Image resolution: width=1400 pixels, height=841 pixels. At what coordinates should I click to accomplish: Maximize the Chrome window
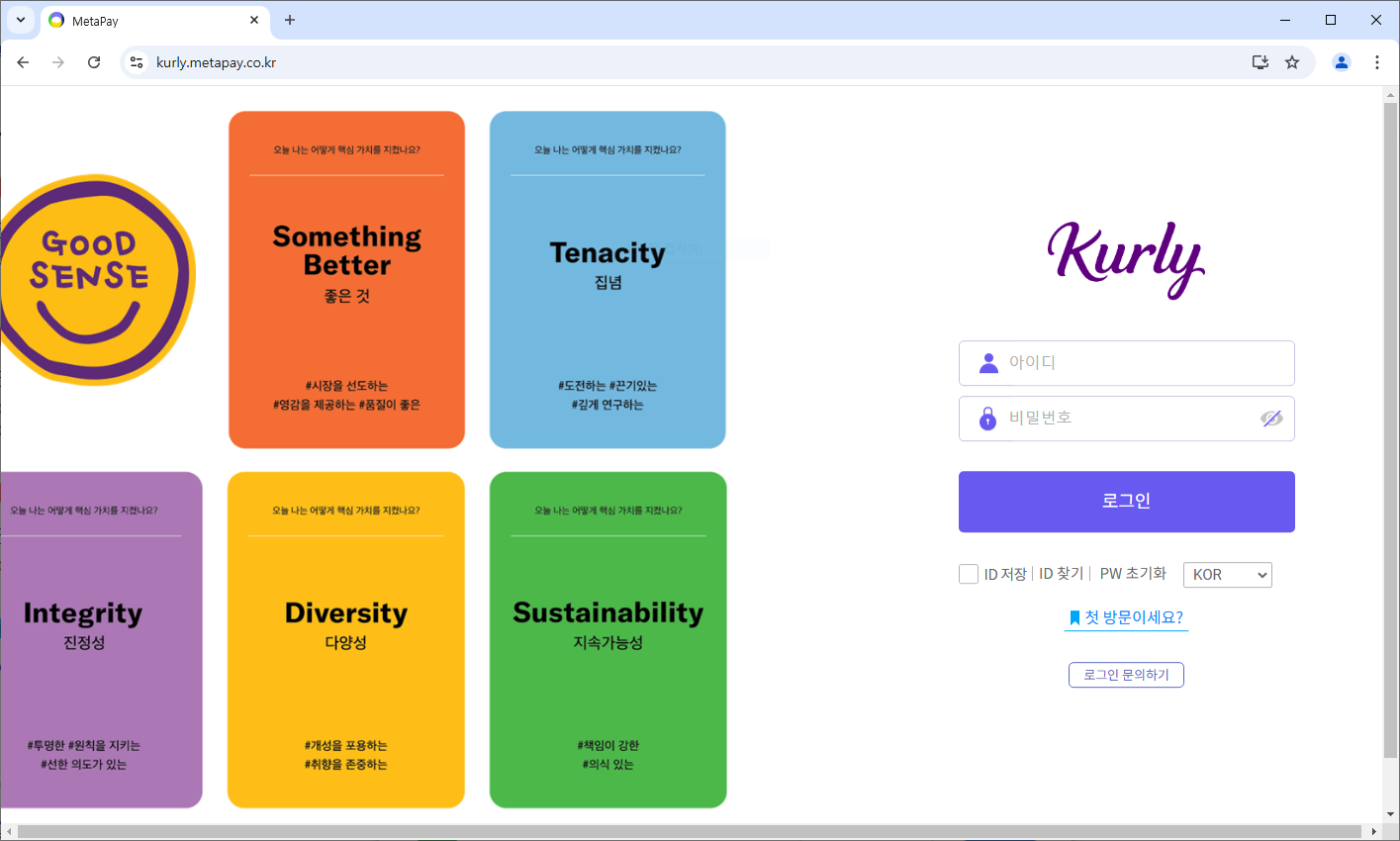1331,20
